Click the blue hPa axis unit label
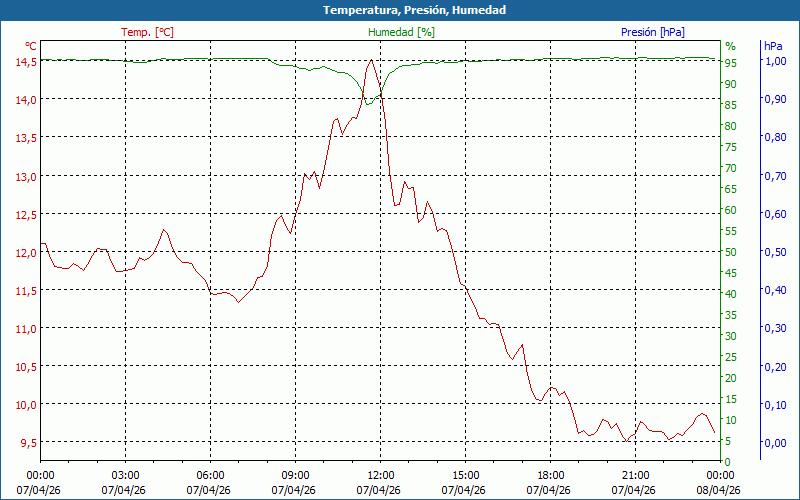 click(x=773, y=46)
